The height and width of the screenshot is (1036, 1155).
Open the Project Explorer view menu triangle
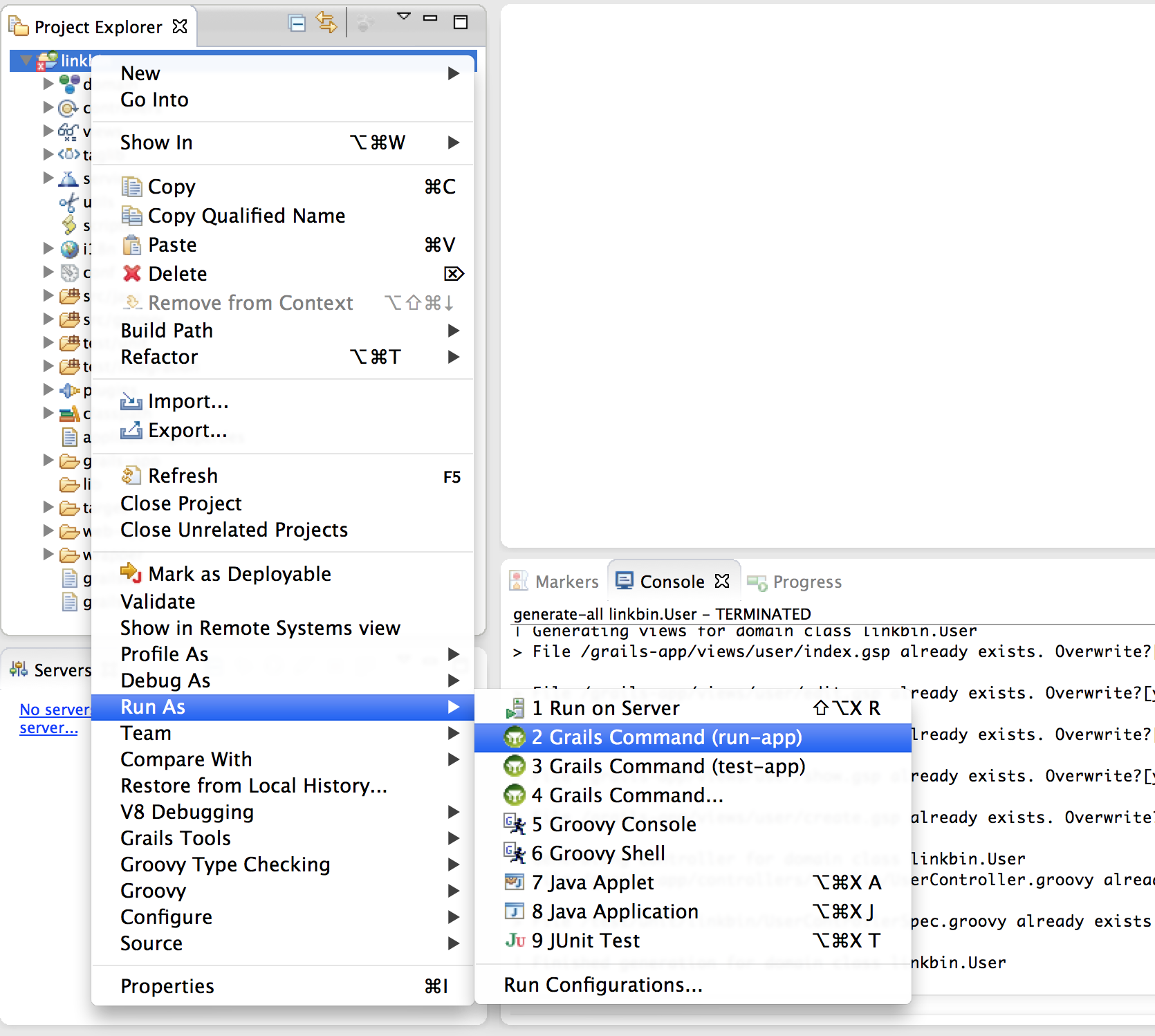[404, 17]
